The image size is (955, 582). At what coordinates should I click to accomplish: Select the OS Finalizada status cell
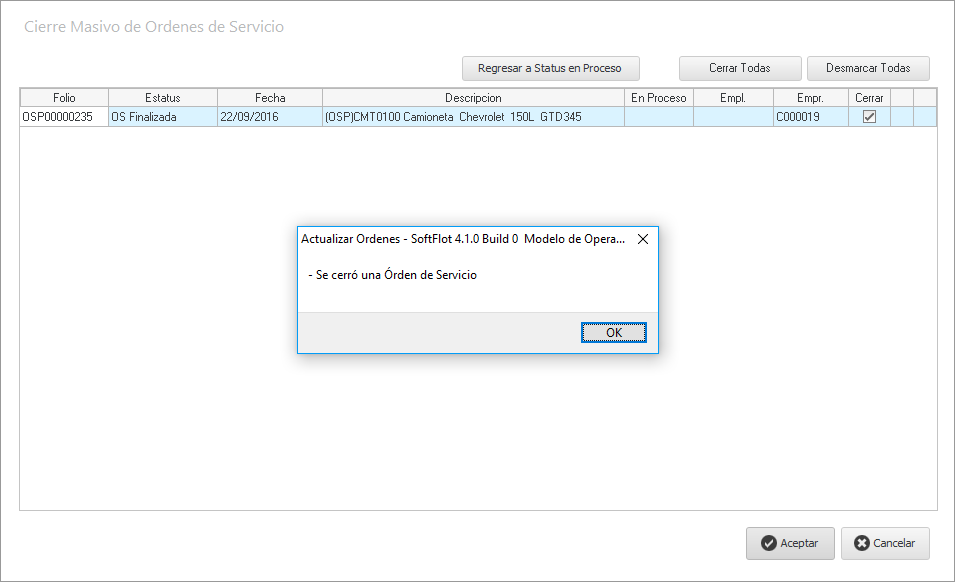point(162,117)
